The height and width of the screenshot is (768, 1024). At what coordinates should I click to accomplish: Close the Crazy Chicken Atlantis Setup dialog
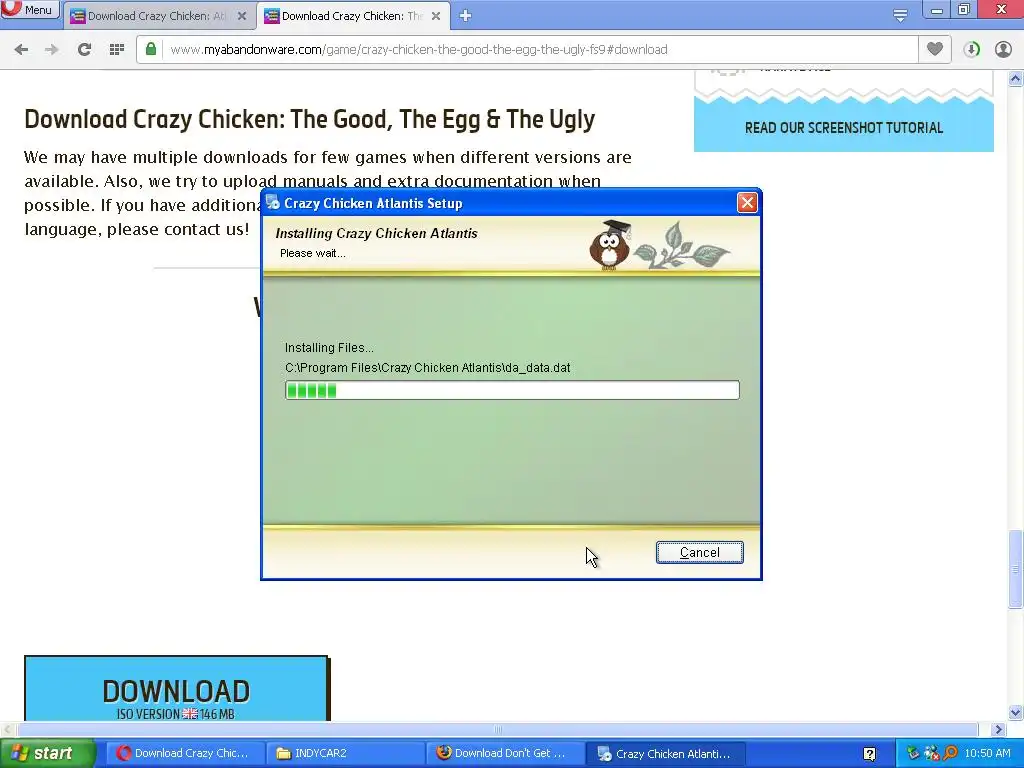coord(747,203)
